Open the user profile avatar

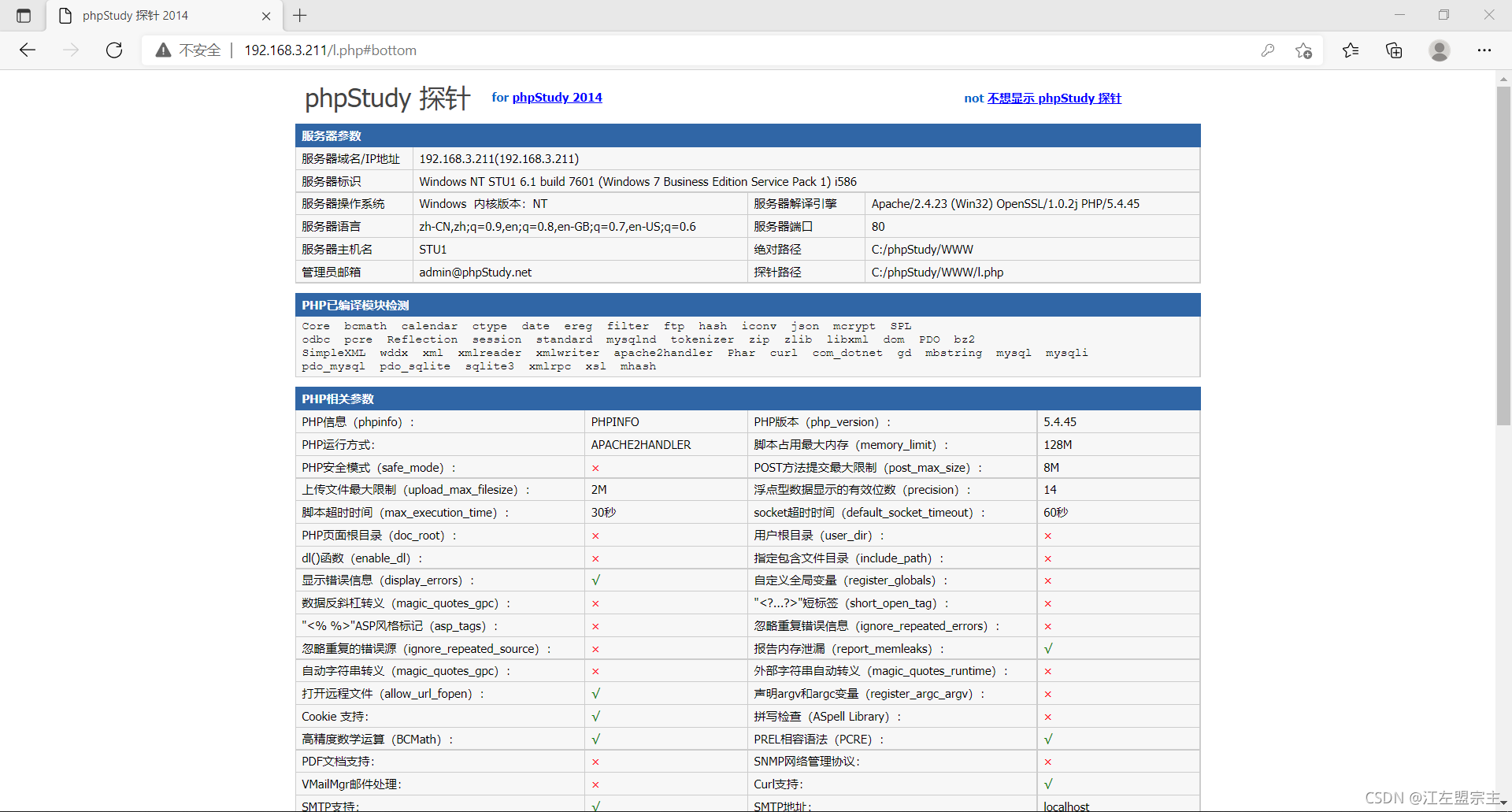[1440, 50]
